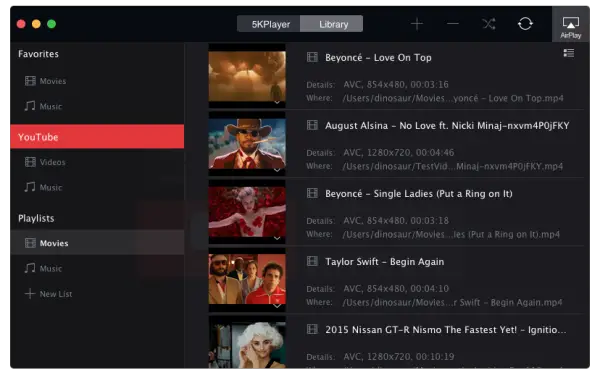Click file path ending 'Ring on It).mp4'

(x=451, y=234)
